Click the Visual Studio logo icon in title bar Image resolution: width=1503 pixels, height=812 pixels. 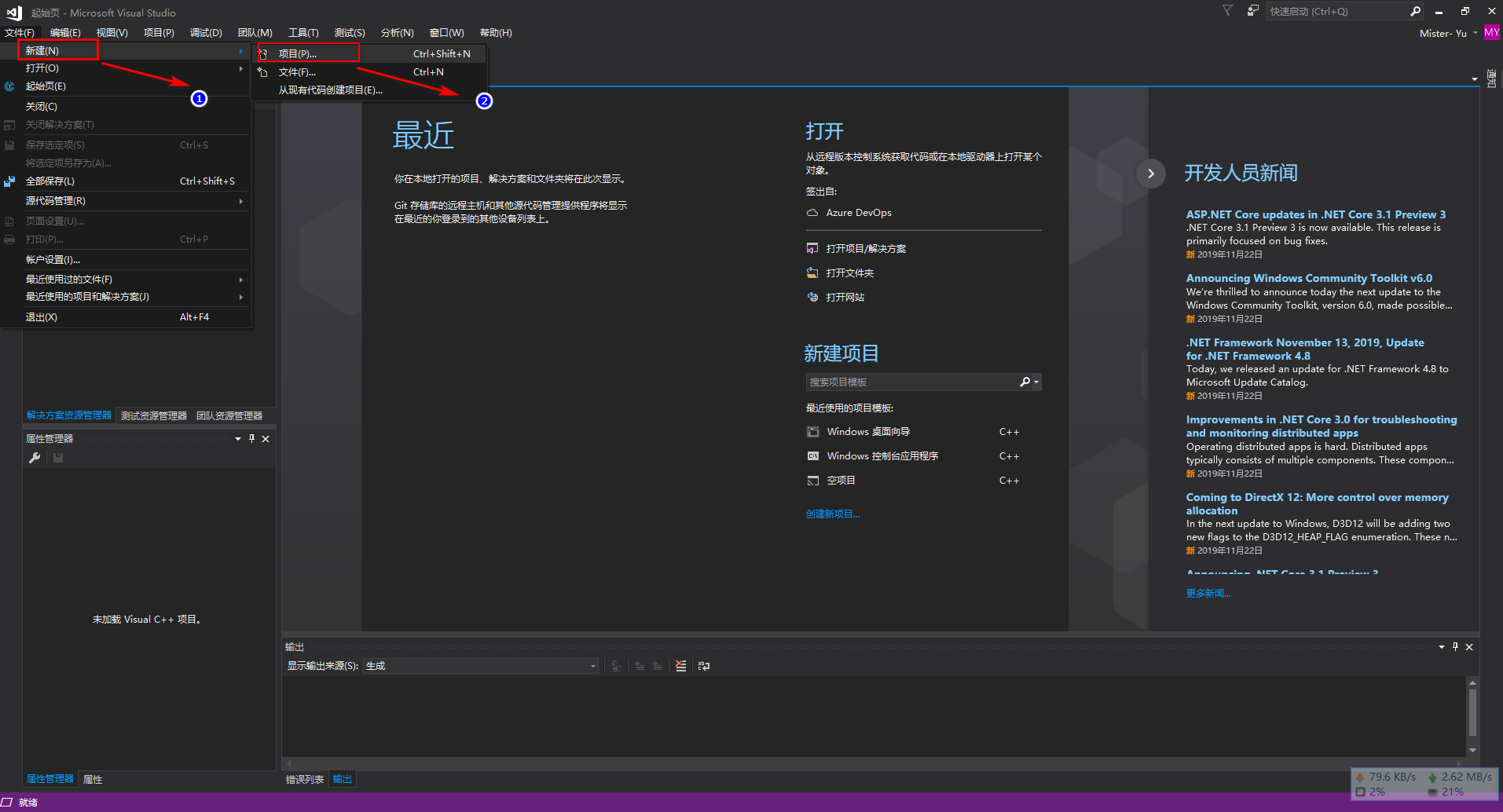[x=14, y=12]
